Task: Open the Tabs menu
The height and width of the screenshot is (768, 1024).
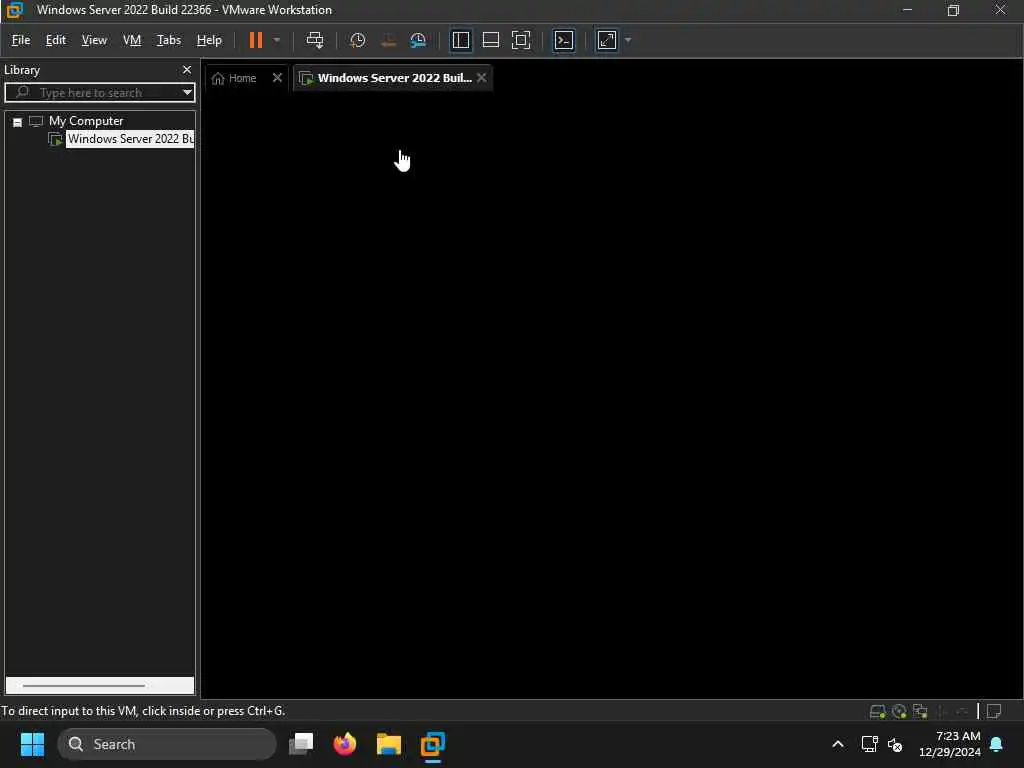Action: pos(168,40)
